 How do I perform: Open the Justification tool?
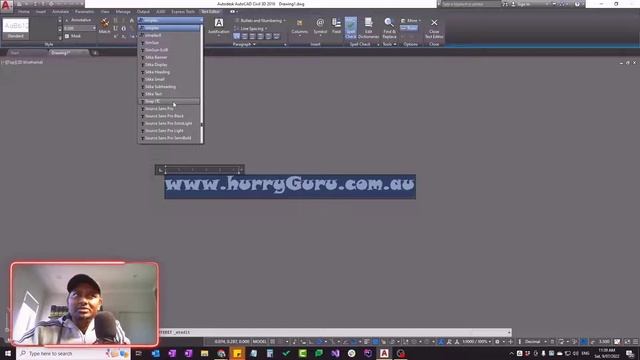coord(219,26)
